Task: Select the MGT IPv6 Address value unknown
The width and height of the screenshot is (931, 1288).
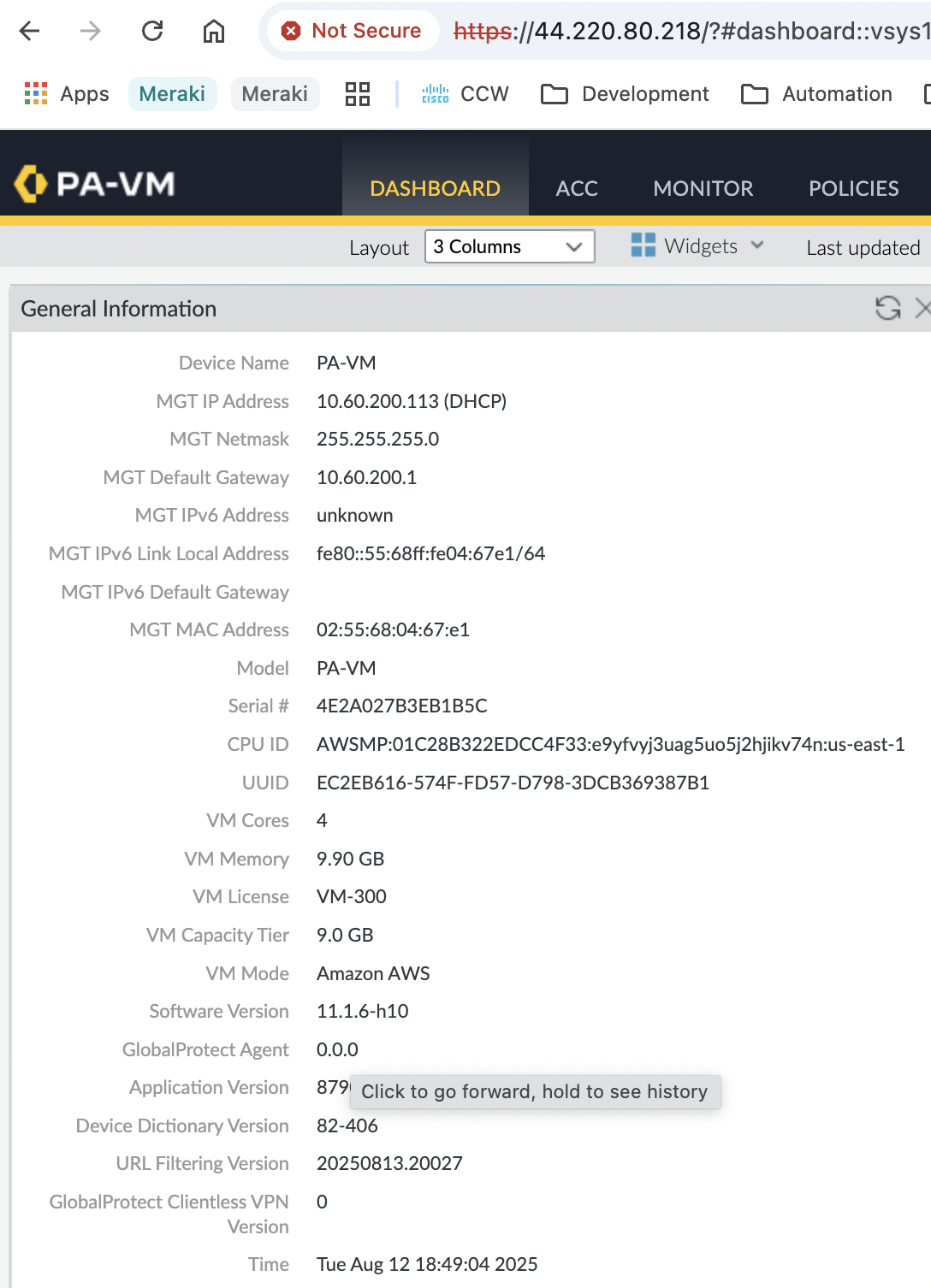Action: click(x=355, y=515)
